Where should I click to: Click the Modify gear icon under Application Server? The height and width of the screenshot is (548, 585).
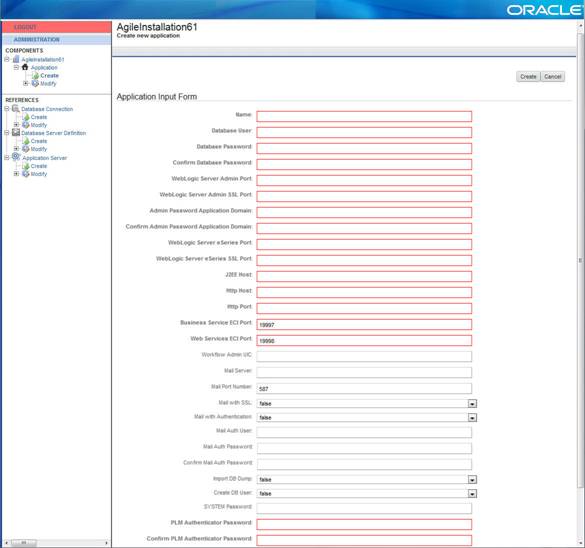(x=26, y=174)
